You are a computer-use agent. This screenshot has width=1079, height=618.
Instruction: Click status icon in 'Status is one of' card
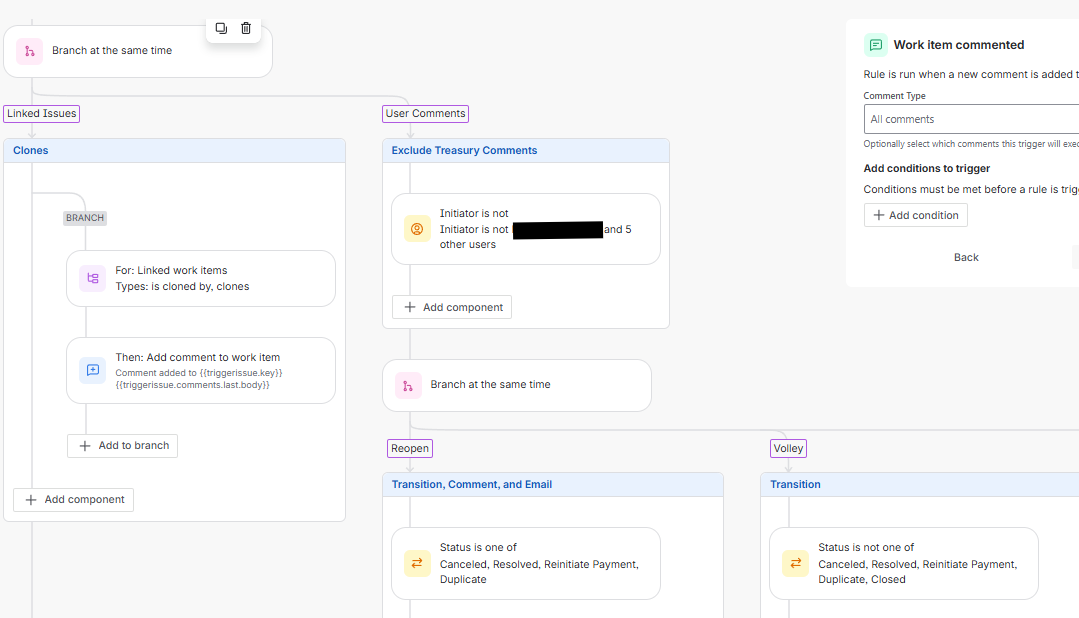[417, 563]
